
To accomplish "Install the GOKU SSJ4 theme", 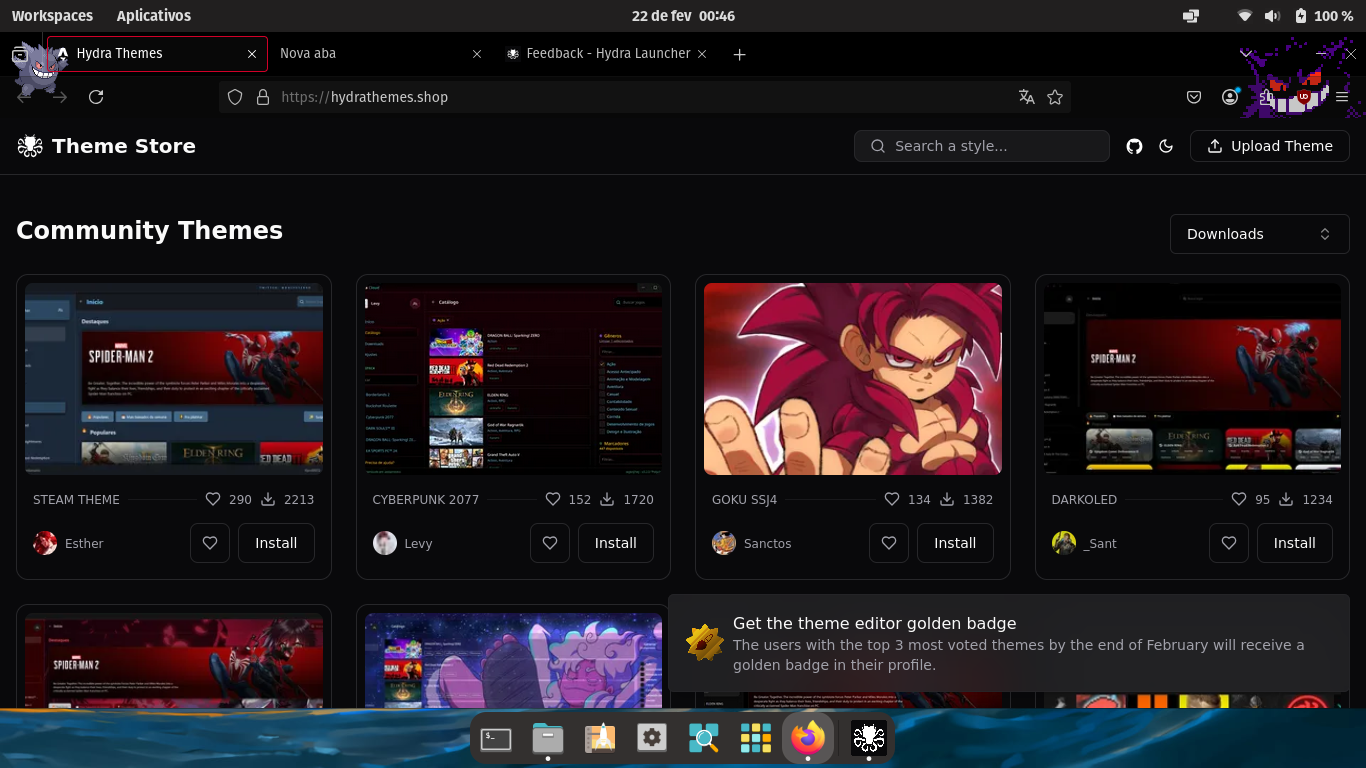I will (954, 543).
